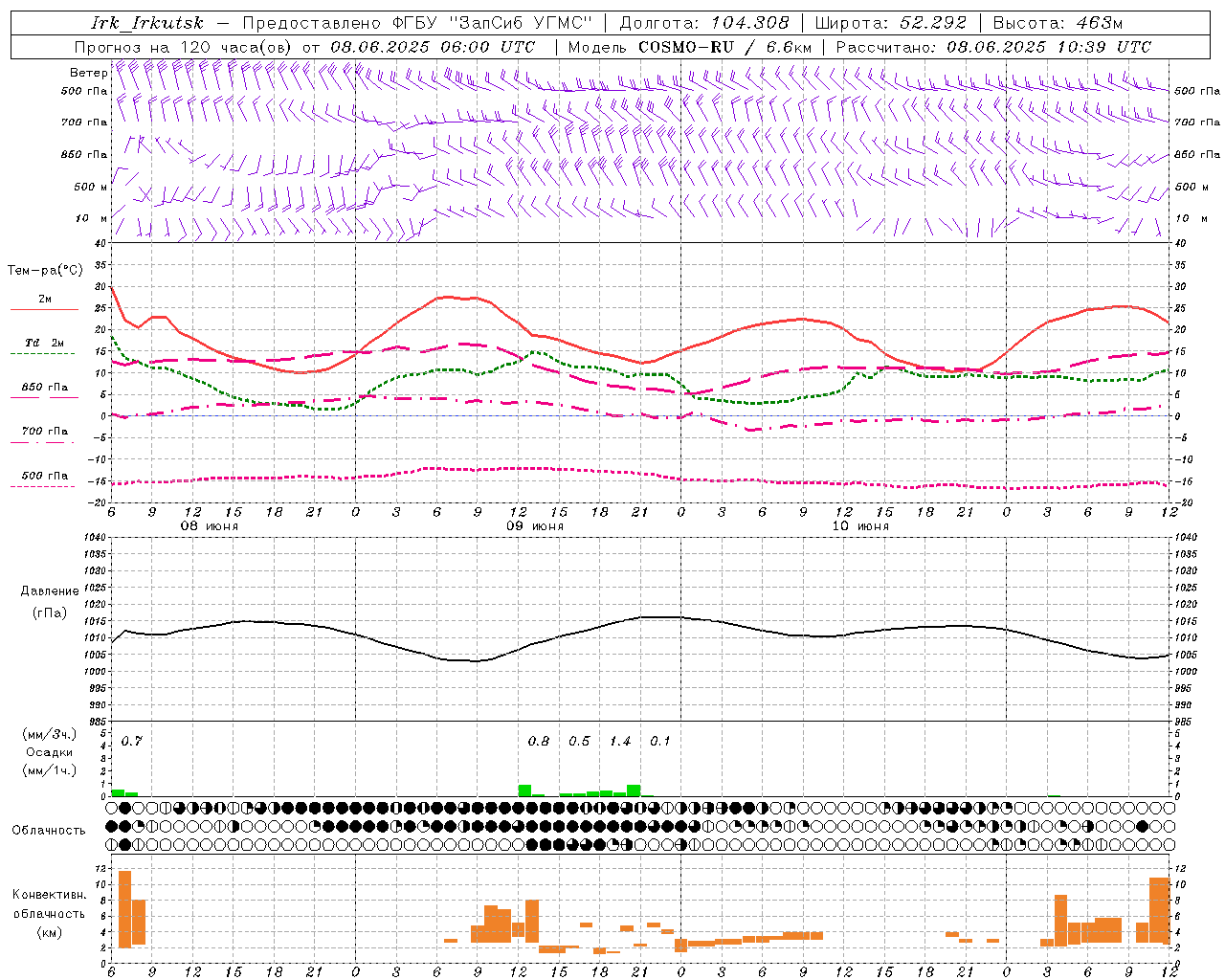Click the tallest orange convective bar at forecast start
The width and height of the screenshot is (1225, 980).
pyautogui.click(x=124, y=909)
